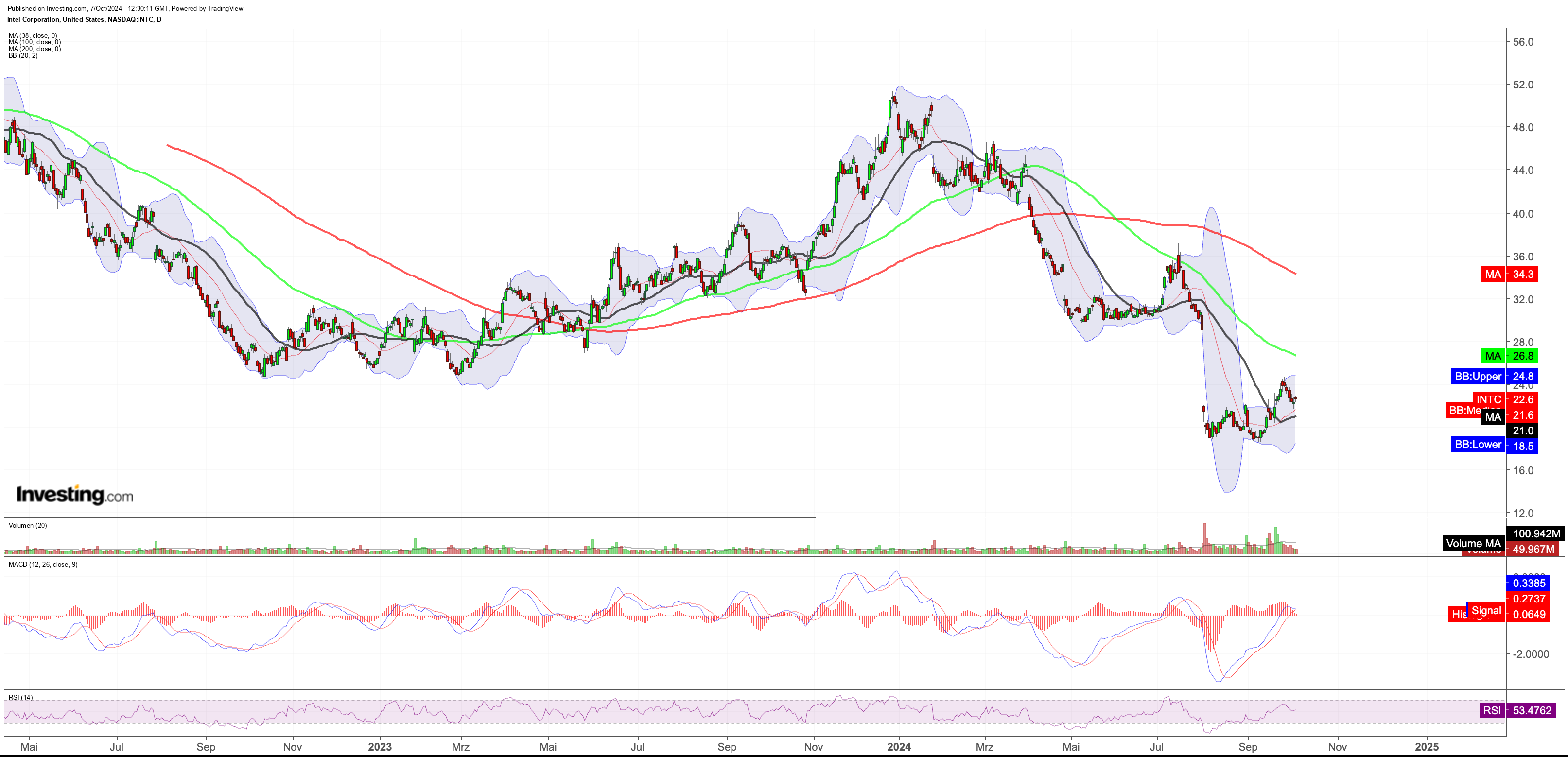Click the Volume MA label
This screenshot has height=757, width=1568.
[x=1473, y=543]
